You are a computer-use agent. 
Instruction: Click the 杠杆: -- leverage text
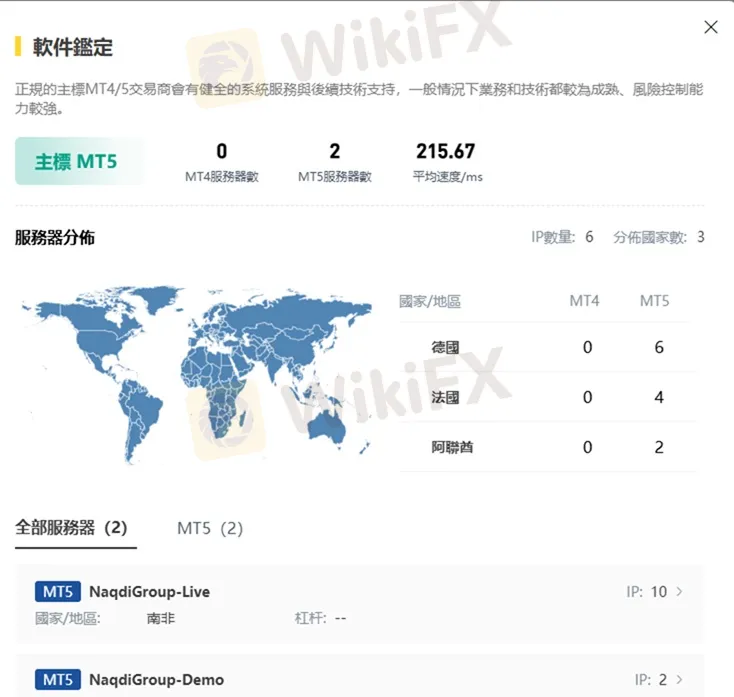click(320, 618)
